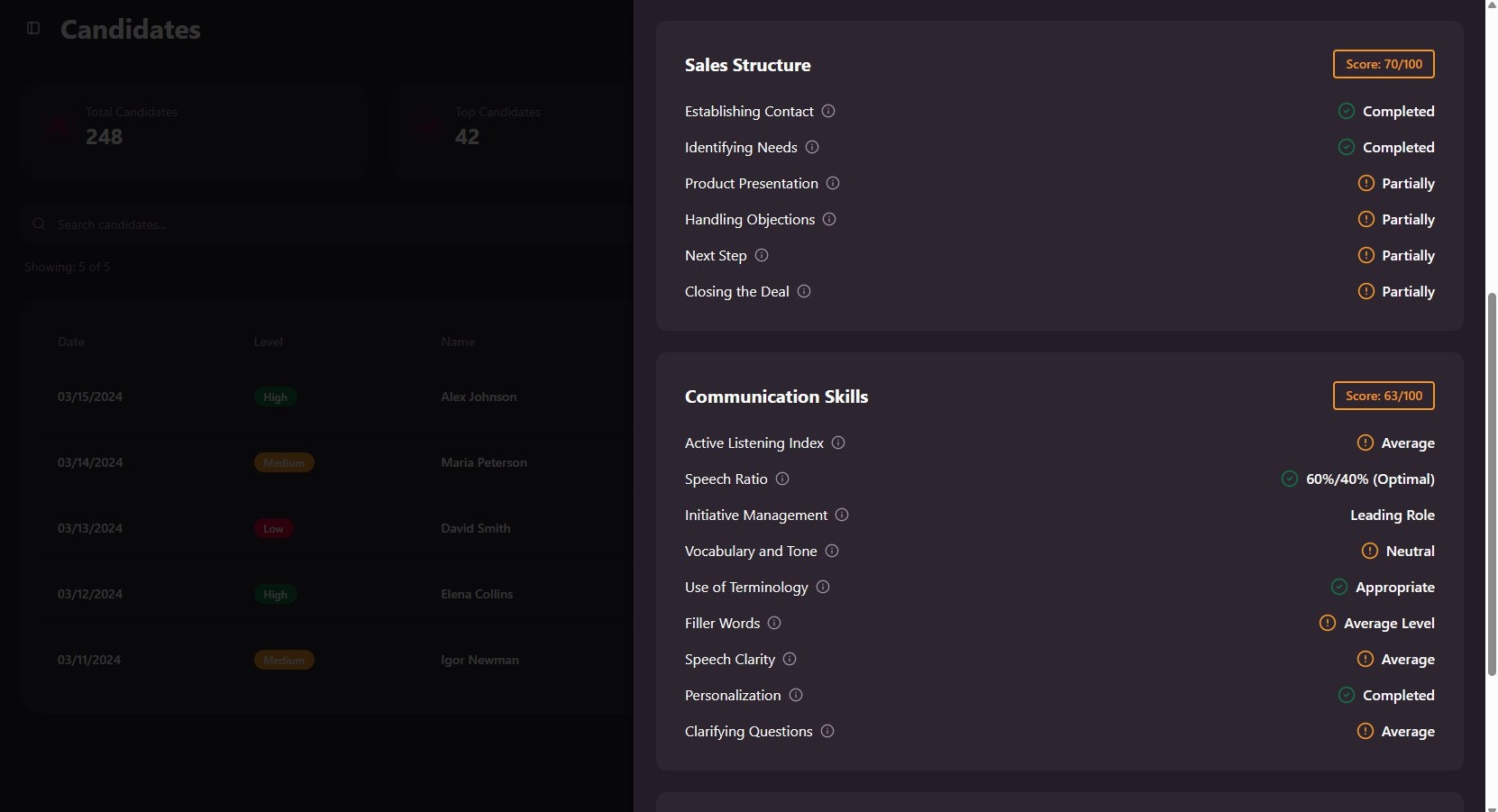Click the Score 70/100 badge for Sales Structure

click(x=1383, y=64)
